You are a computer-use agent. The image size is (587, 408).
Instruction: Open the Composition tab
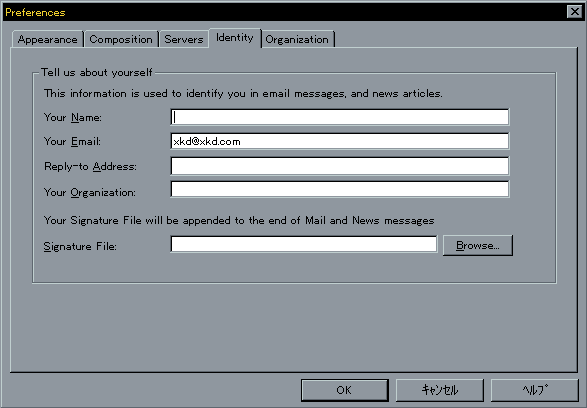(x=121, y=39)
